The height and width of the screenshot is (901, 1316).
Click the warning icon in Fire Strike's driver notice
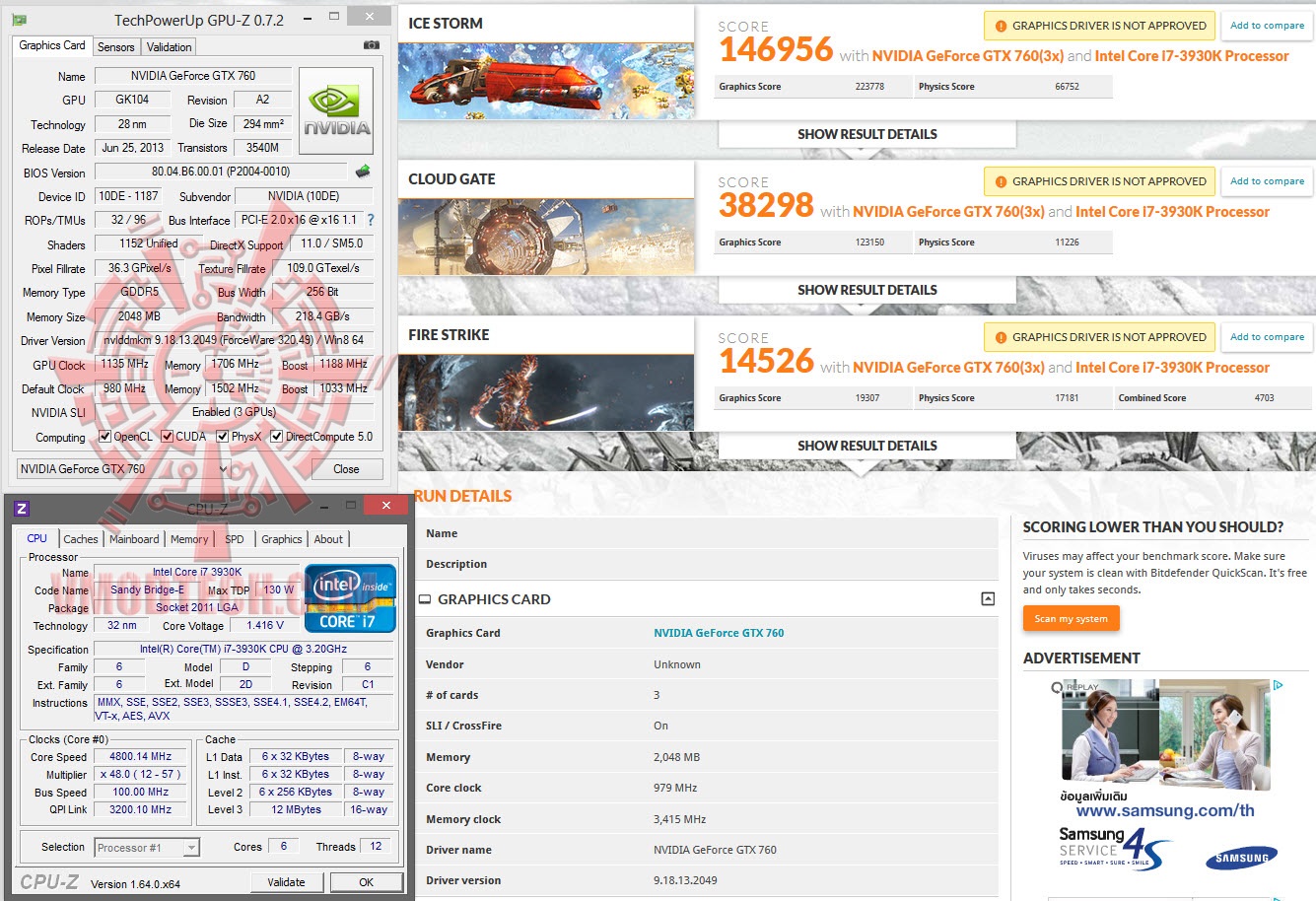1001,337
